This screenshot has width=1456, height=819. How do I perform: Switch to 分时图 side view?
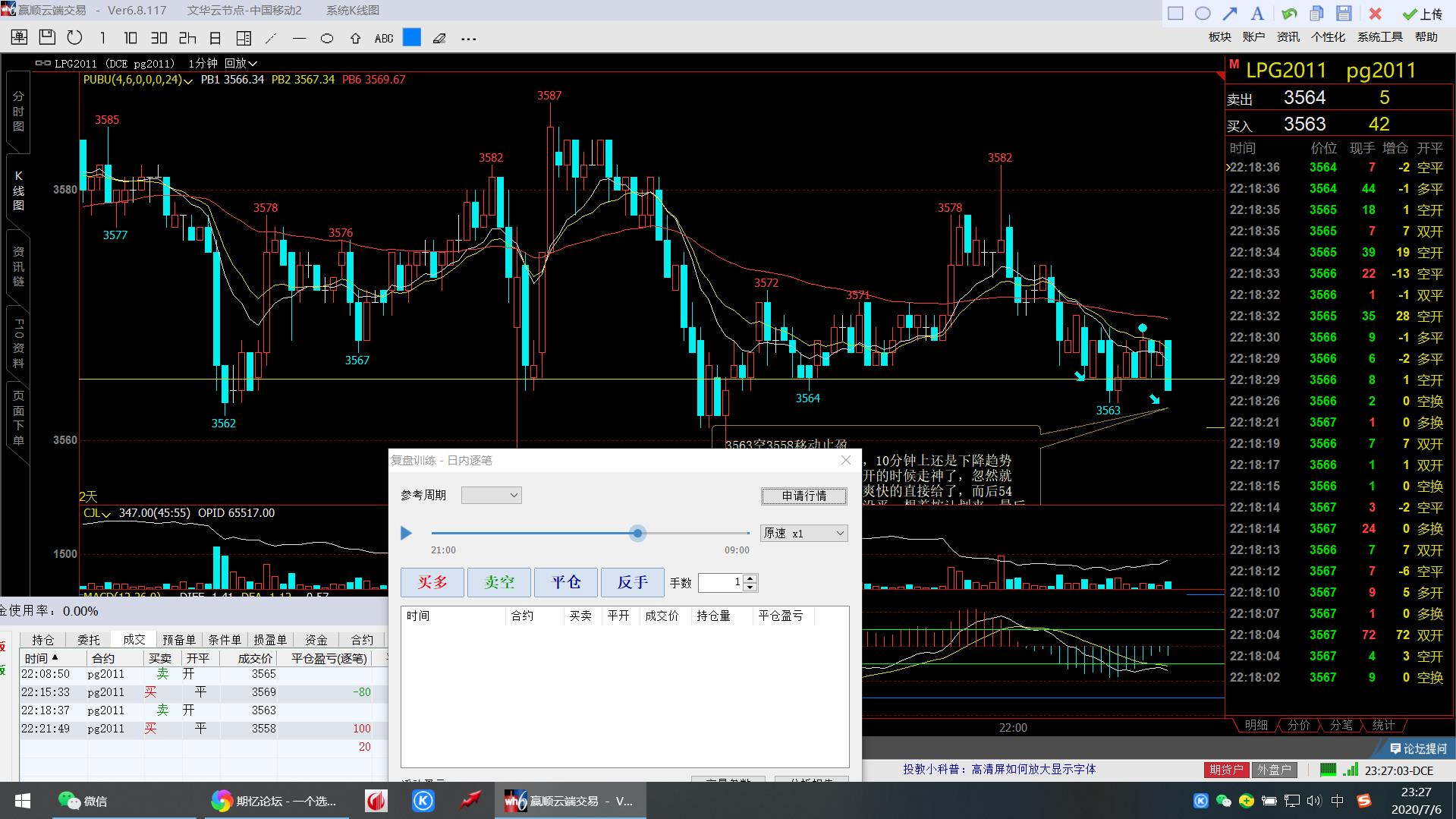coord(18,111)
